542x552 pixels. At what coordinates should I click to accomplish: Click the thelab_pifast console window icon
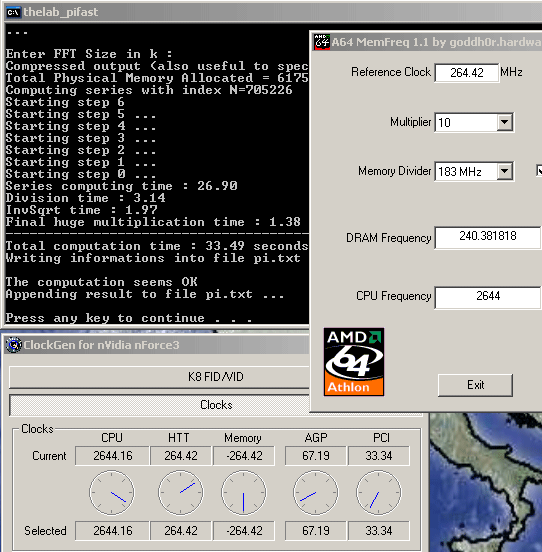13,12
